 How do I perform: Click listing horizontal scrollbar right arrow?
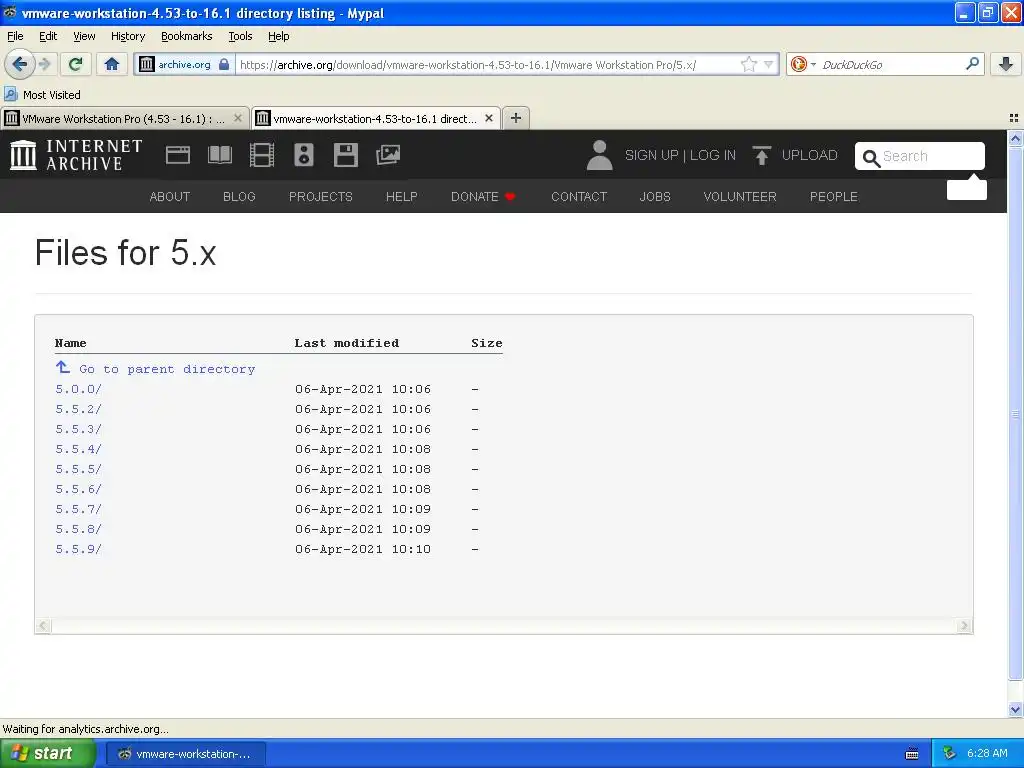click(x=964, y=626)
